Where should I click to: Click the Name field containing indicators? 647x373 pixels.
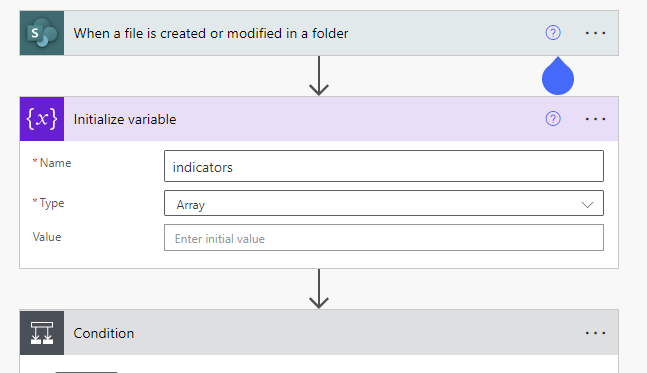click(x=384, y=166)
